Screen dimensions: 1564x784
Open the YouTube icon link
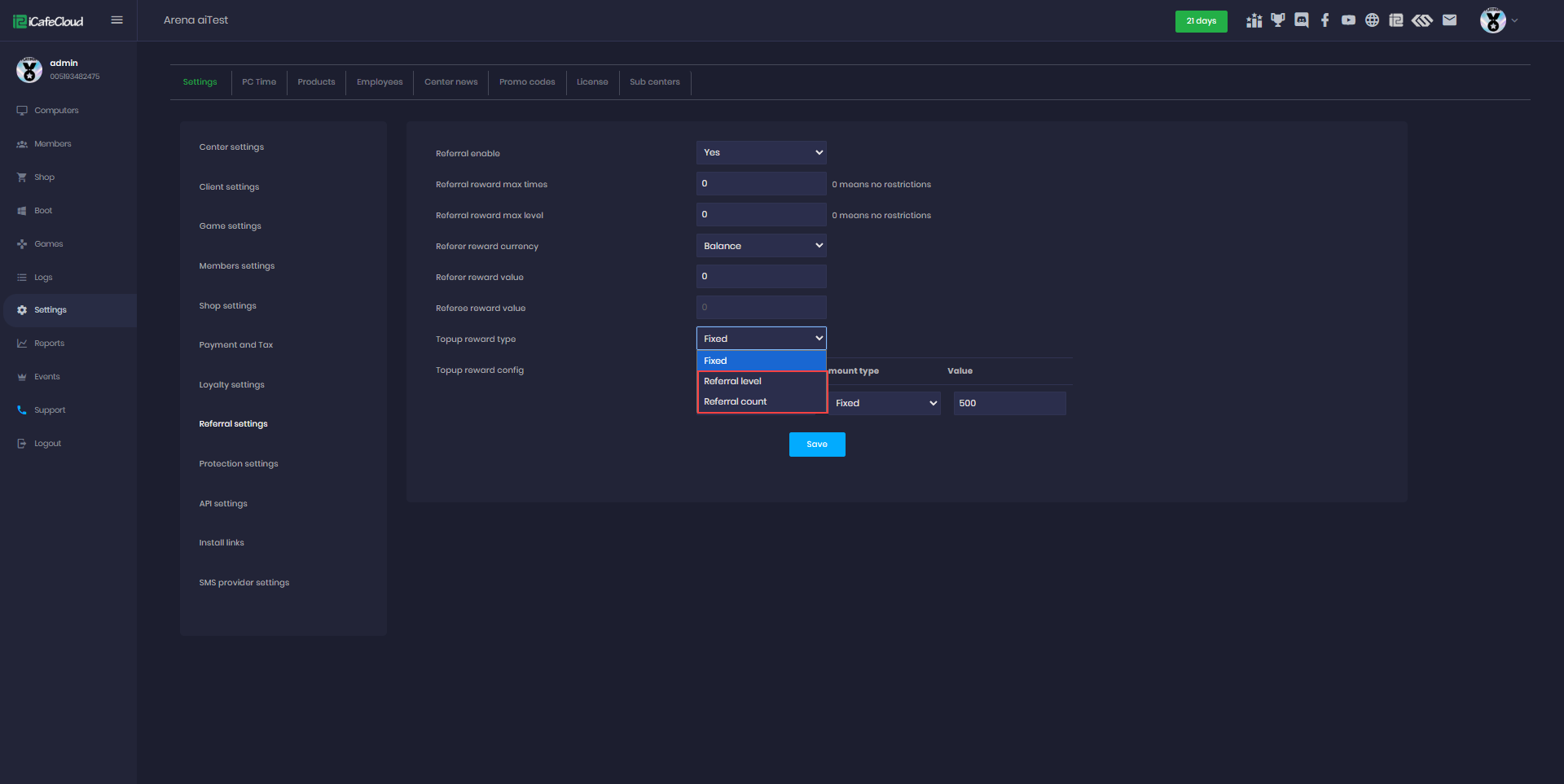click(x=1349, y=20)
